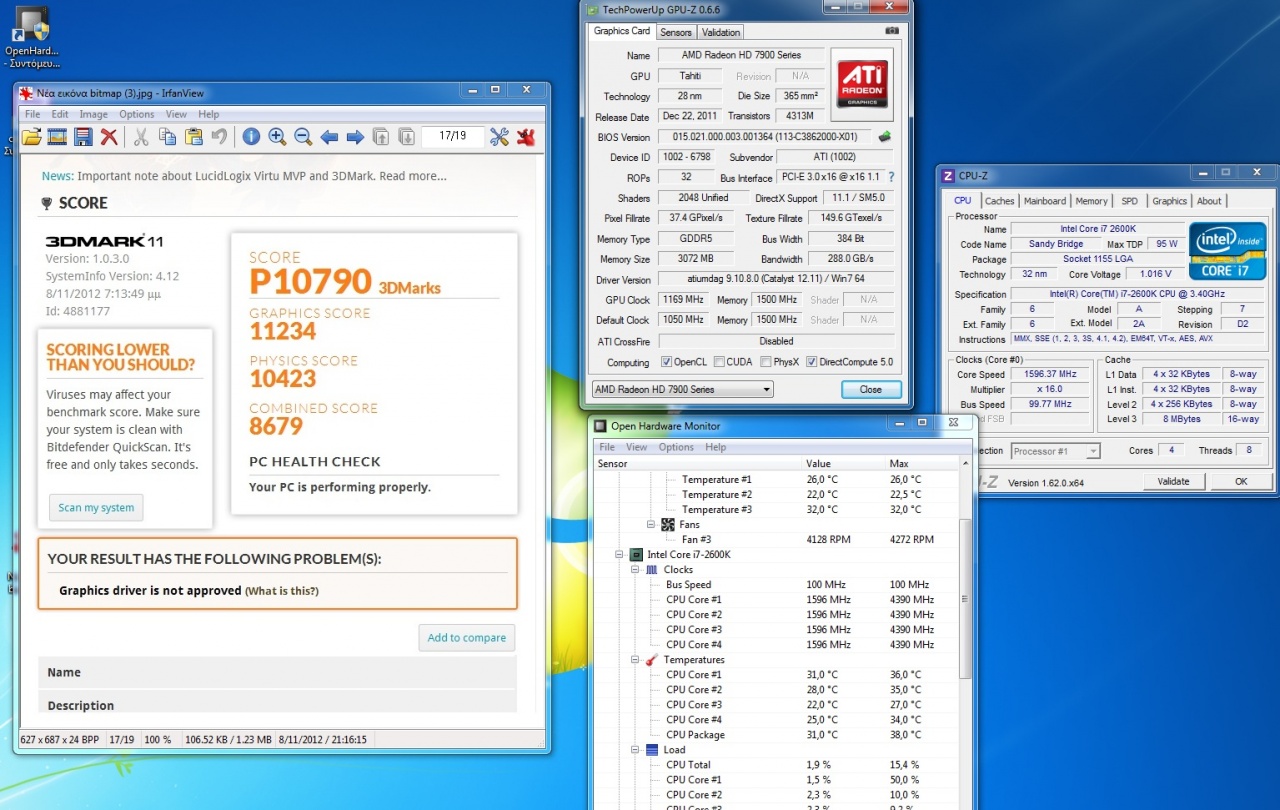Click the Undo arrow icon in IrfanView

[219, 137]
